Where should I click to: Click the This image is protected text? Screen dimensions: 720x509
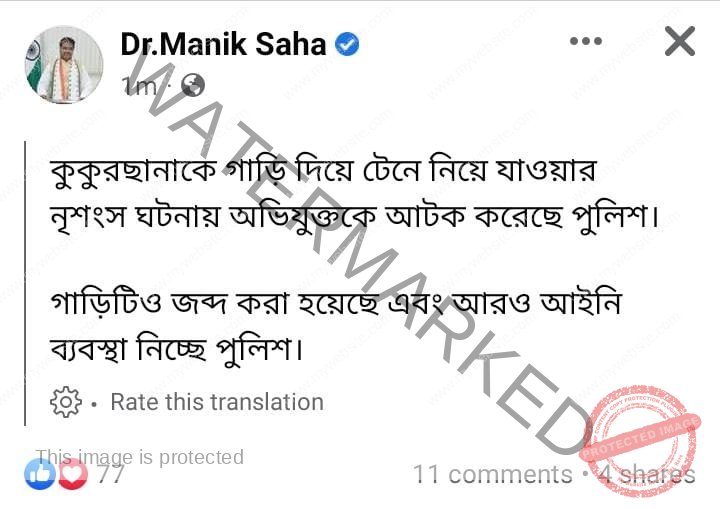coord(140,457)
